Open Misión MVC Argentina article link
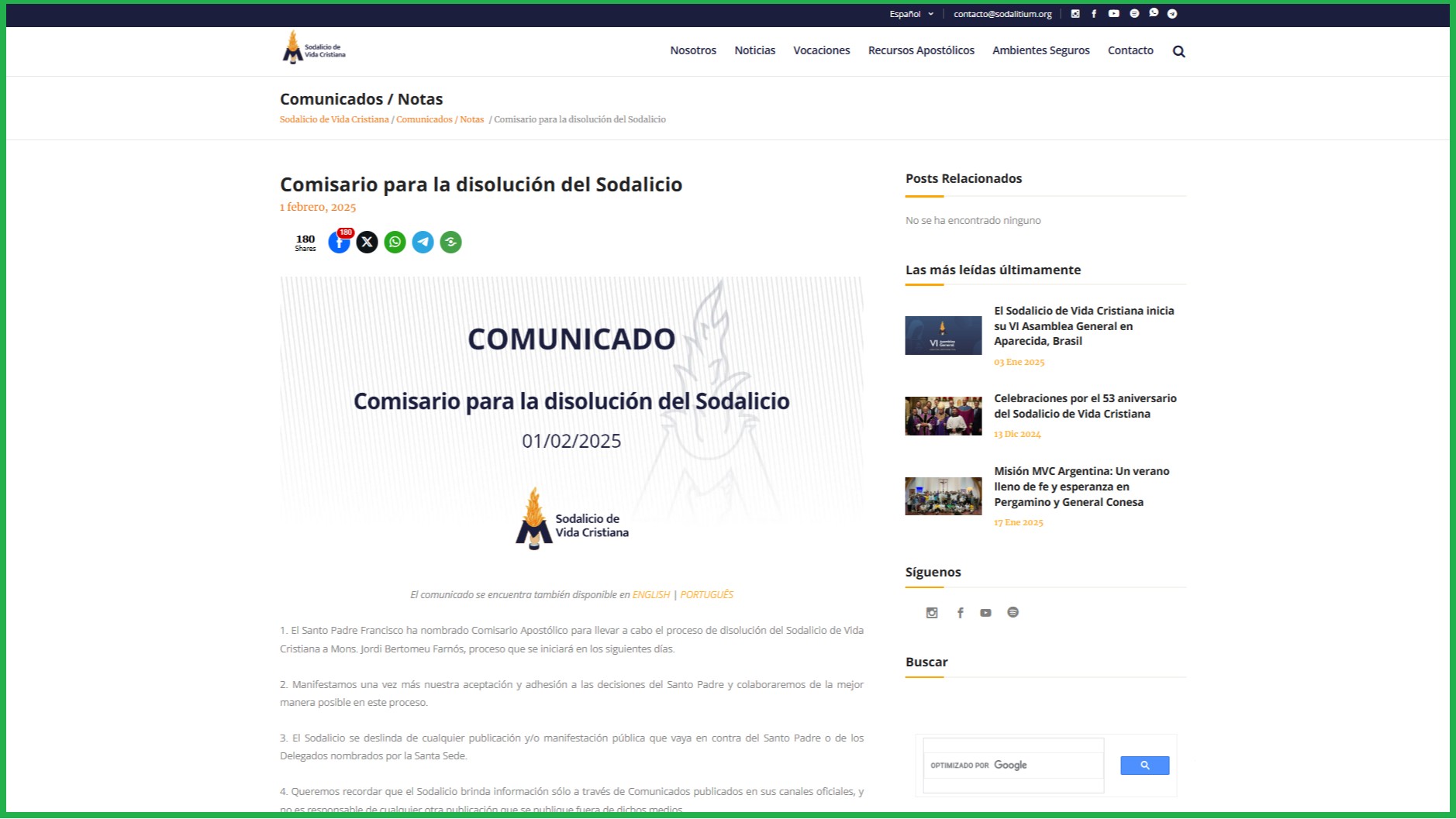The width and height of the screenshot is (1456, 819). click(x=1082, y=487)
